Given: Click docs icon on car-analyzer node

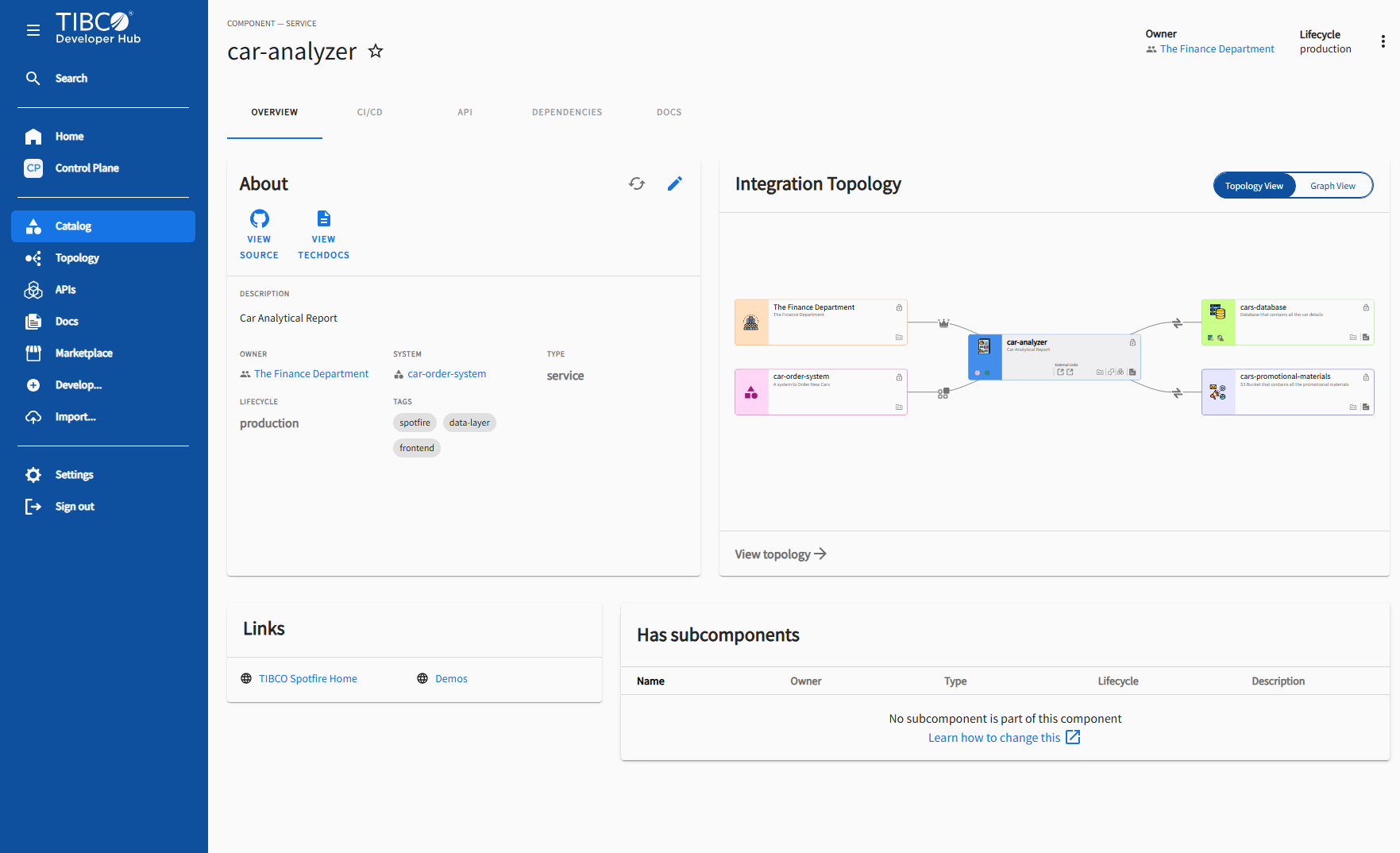Looking at the screenshot, I should pos(1132,372).
